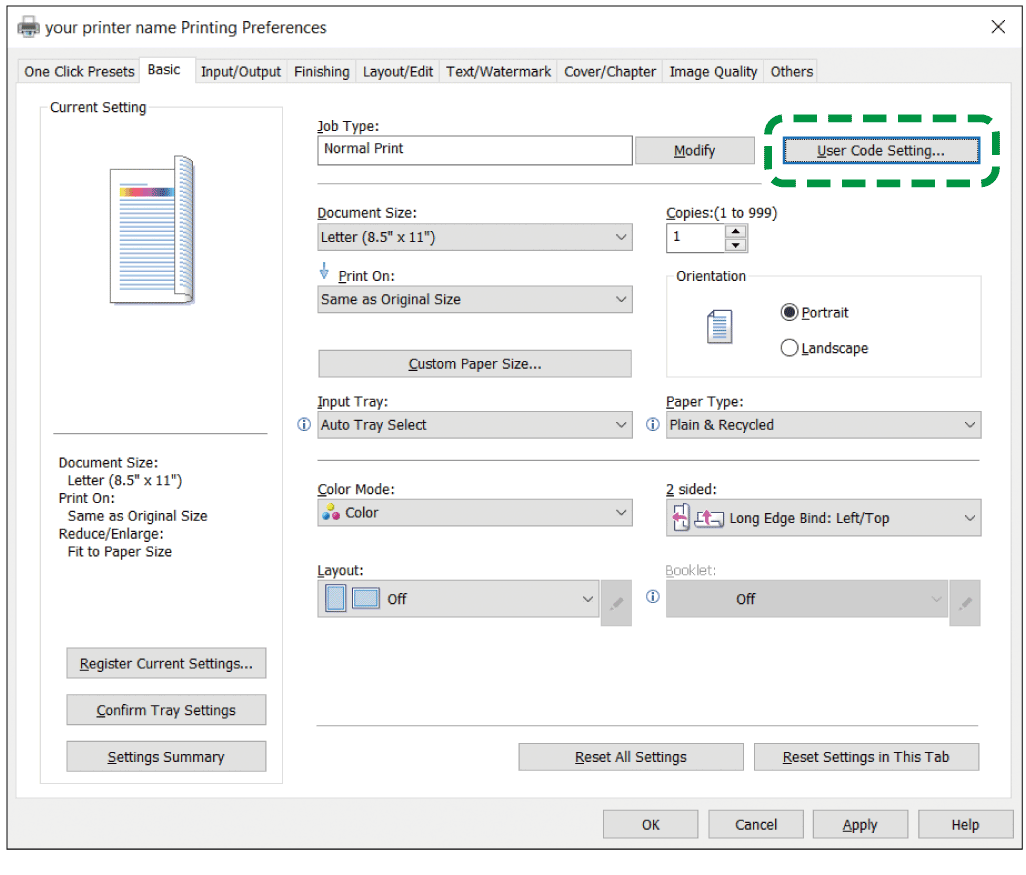The width and height of the screenshot is (1026, 875).
Task: Click the portrait page orientation icon
Action: coord(719,328)
